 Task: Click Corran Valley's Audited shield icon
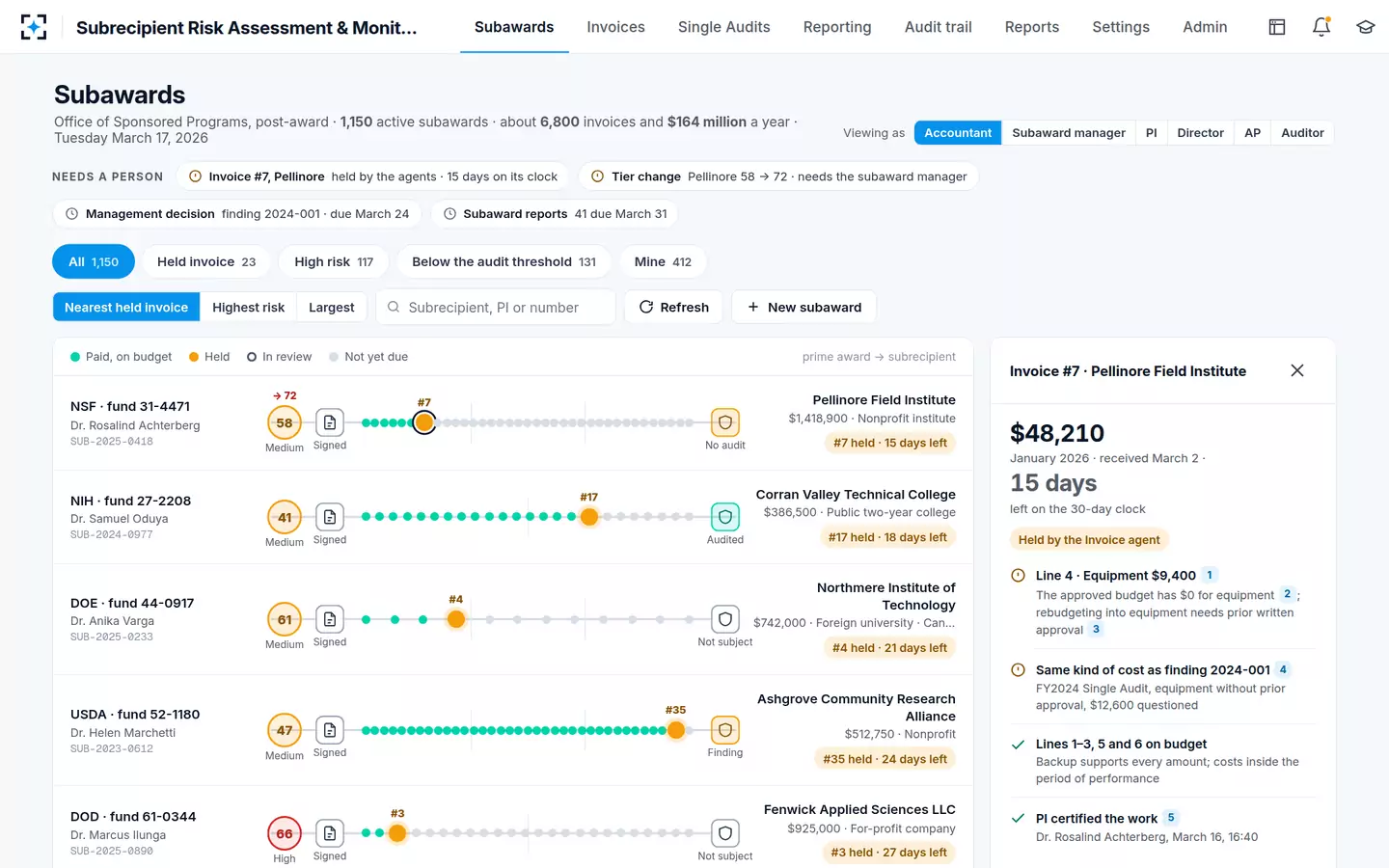tap(725, 517)
